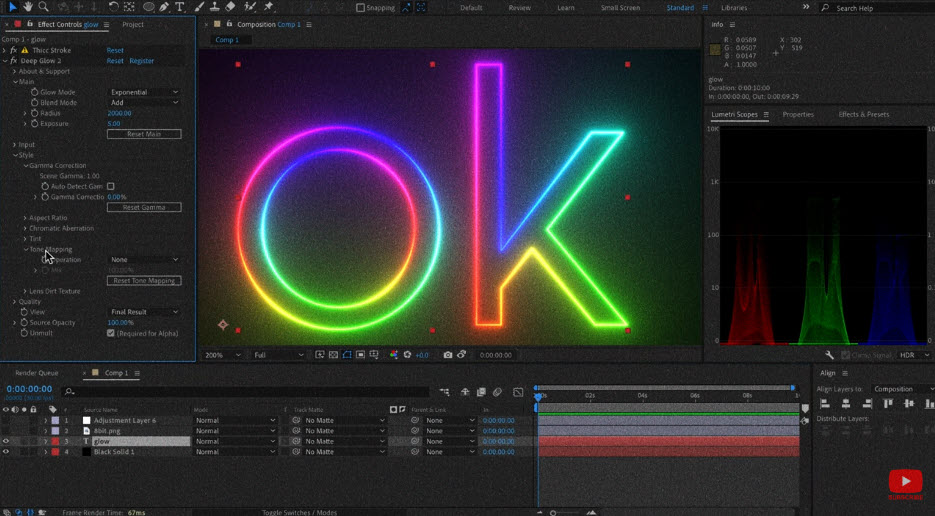
Task: Select the Pen tool
Action: (164, 7)
